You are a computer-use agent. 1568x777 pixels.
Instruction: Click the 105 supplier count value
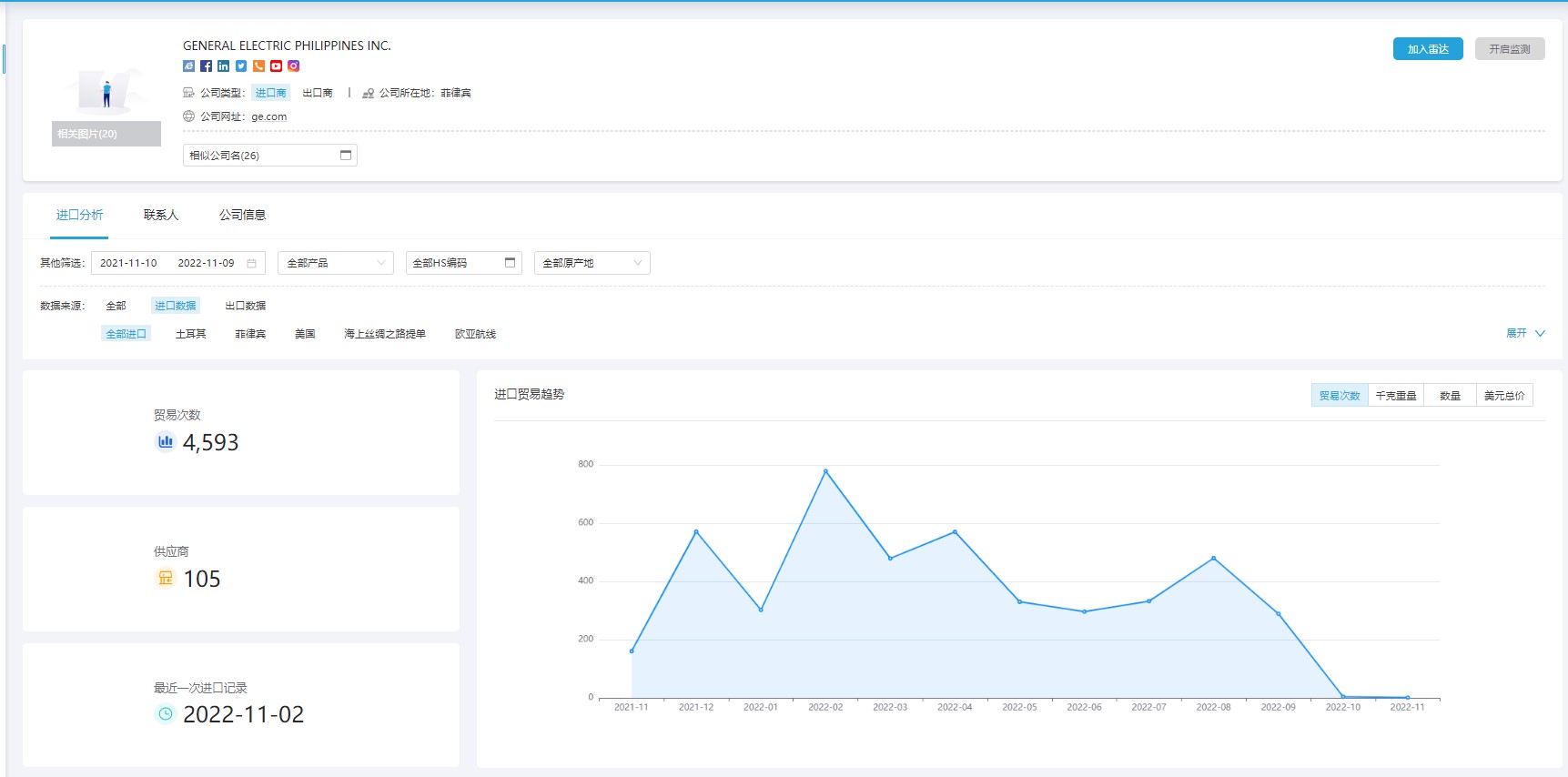202,579
